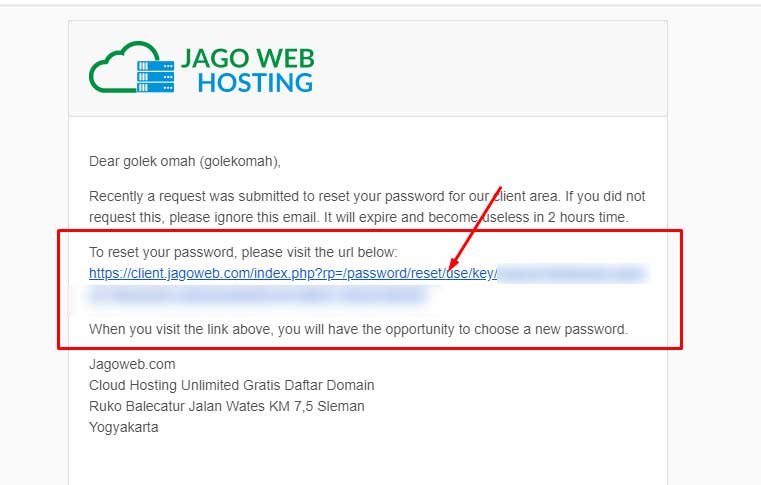Click 'When you visit the link above' sentence
Viewport: 761px width, 485px height.
click(358, 329)
